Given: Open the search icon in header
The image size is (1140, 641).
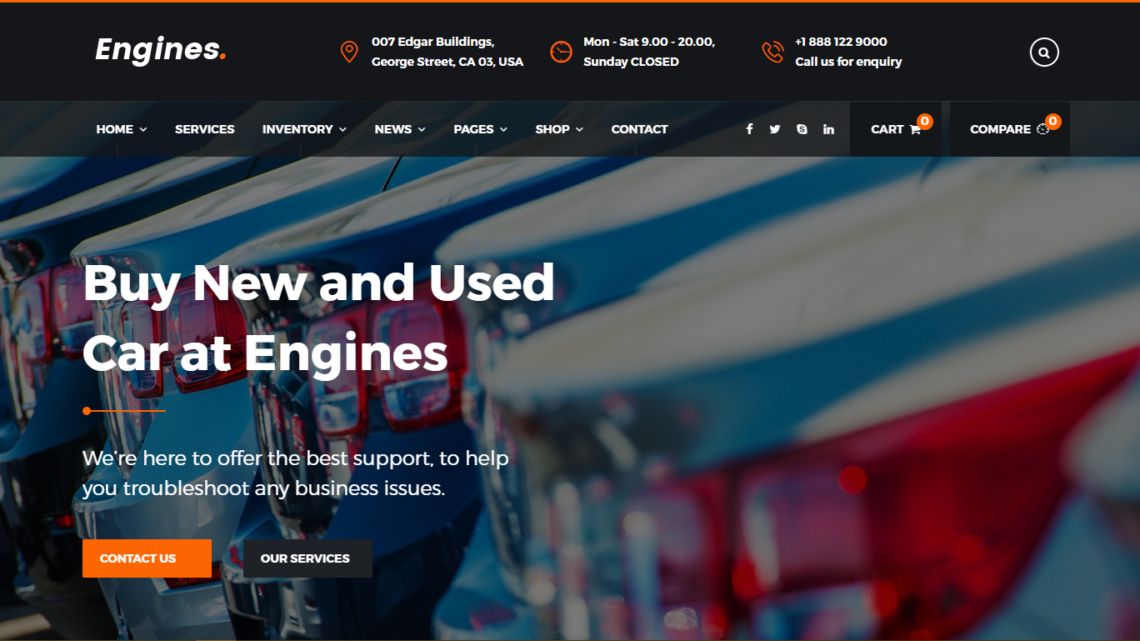Looking at the screenshot, I should coord(1044,52).
